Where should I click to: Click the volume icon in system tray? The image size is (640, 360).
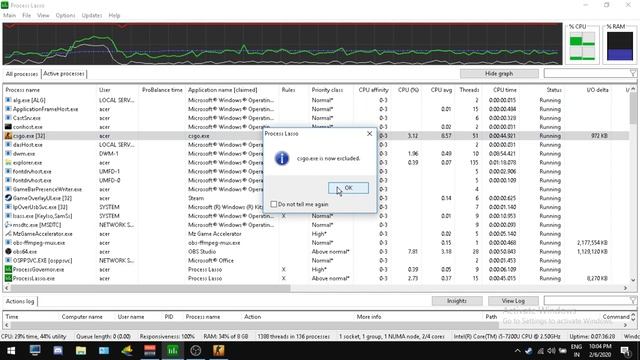[x=551, y=351]
